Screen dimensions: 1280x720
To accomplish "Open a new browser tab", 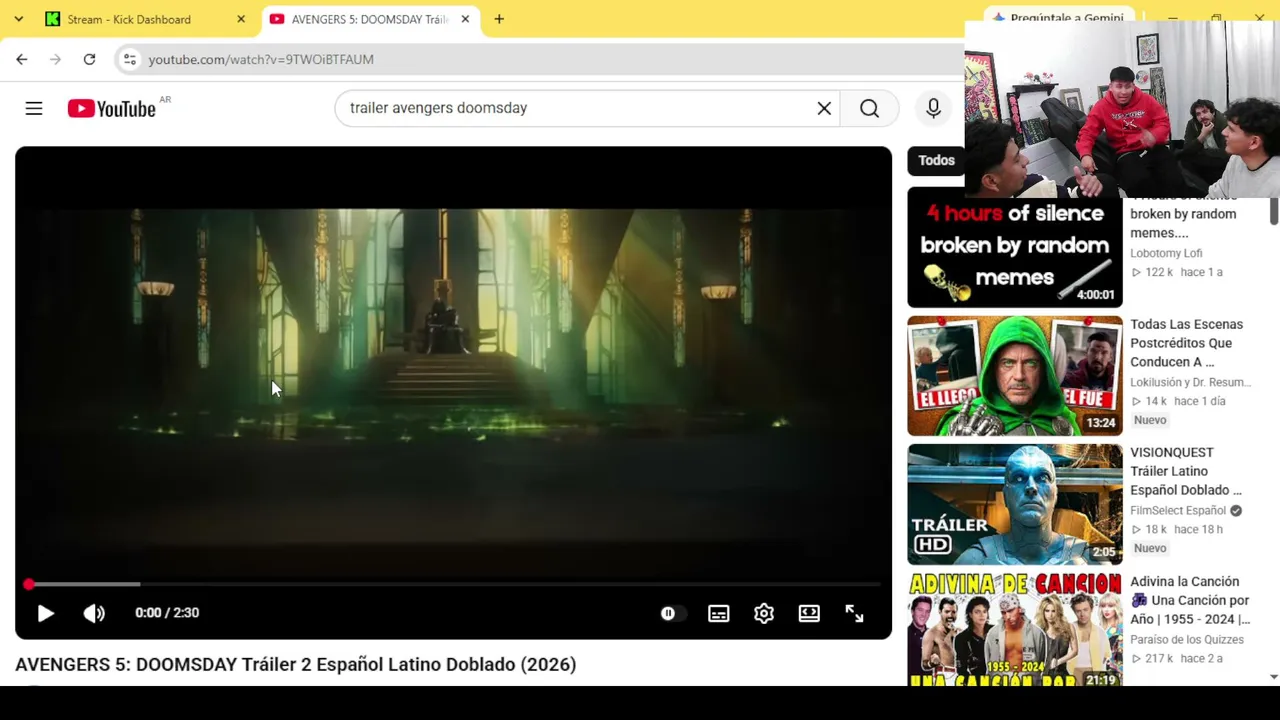I will [x=499, y=19].
